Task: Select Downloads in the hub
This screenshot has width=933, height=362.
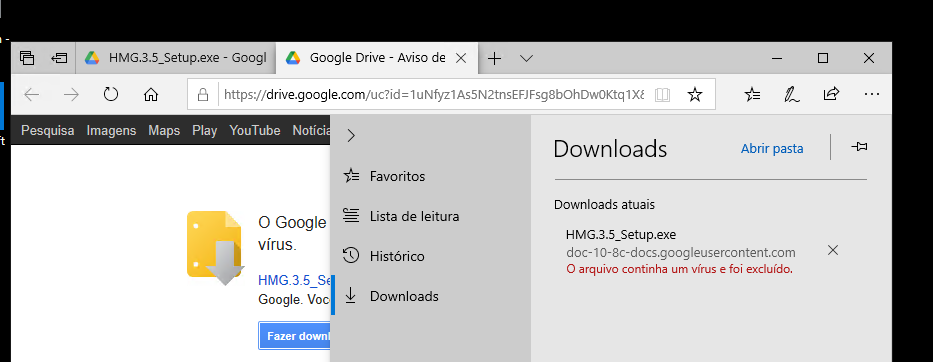Action: 431,296
